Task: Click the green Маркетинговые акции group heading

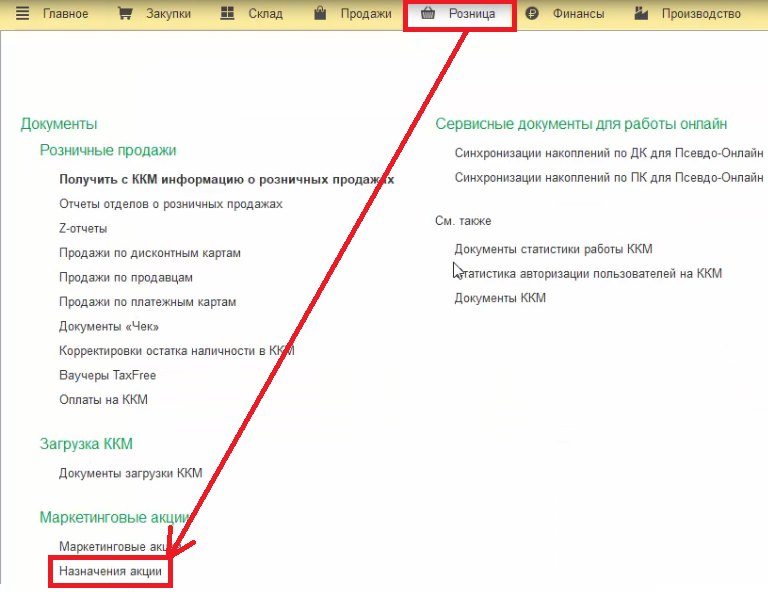Action: pos(115,518)
